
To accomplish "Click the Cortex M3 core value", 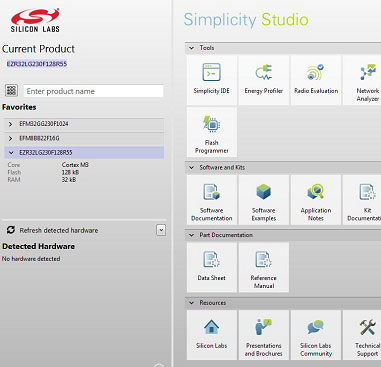I will (x=75, y=165).
